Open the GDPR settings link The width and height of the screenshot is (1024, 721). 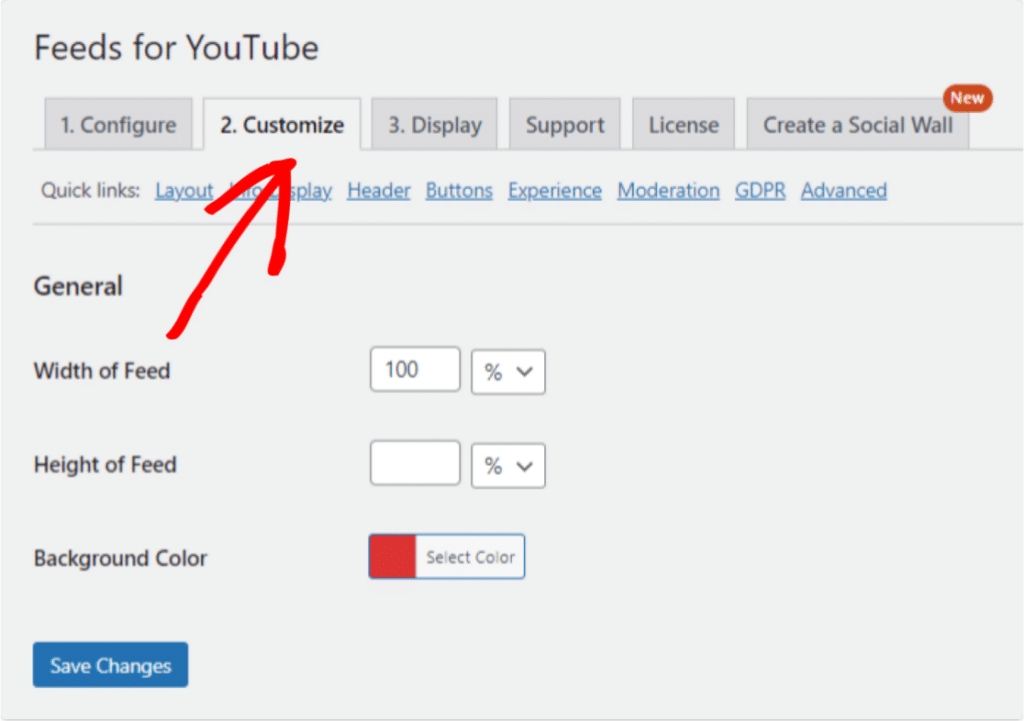click(x=760, y=190)
